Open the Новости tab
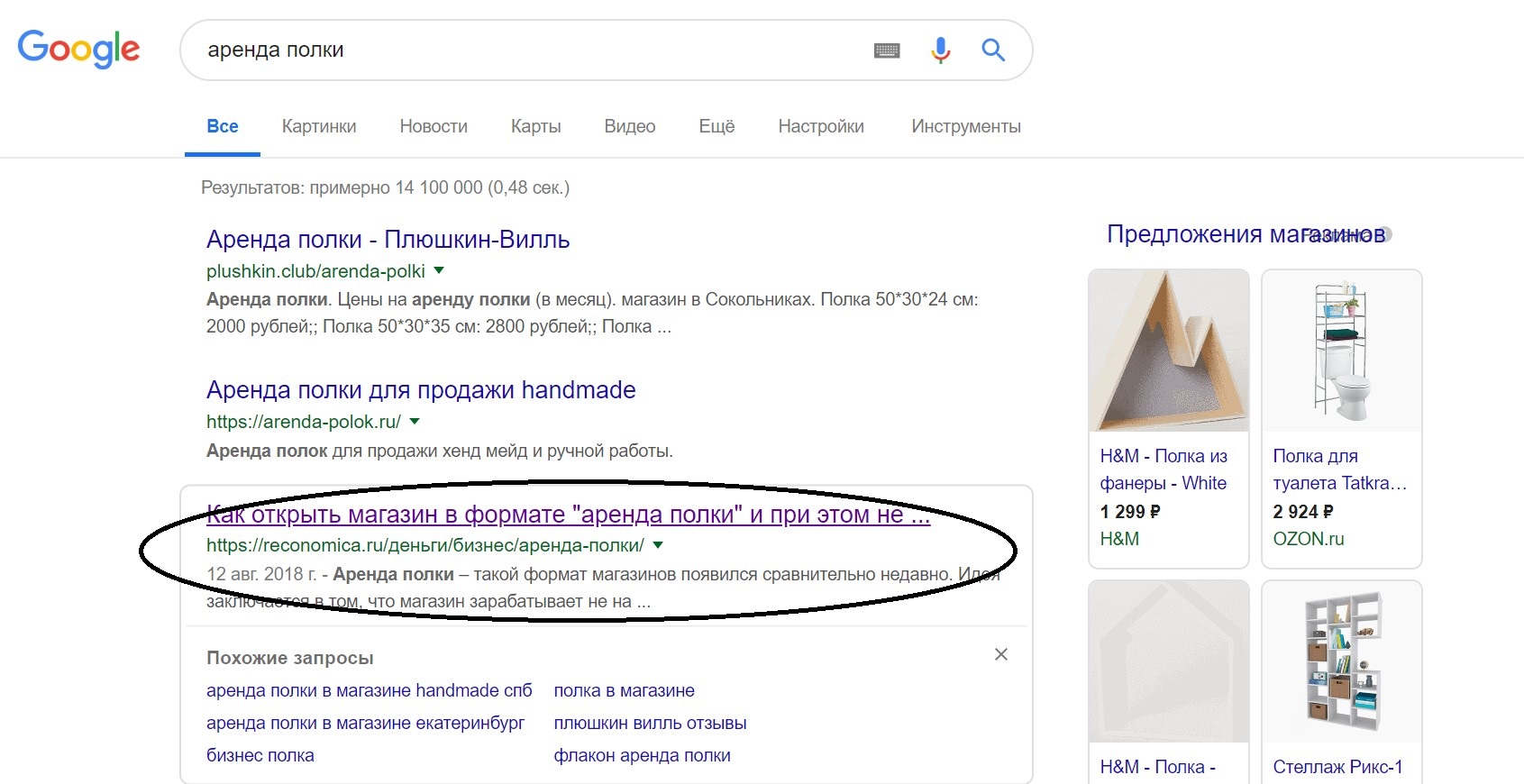The width and height of the screenshot is (1524, 784). 433,126
